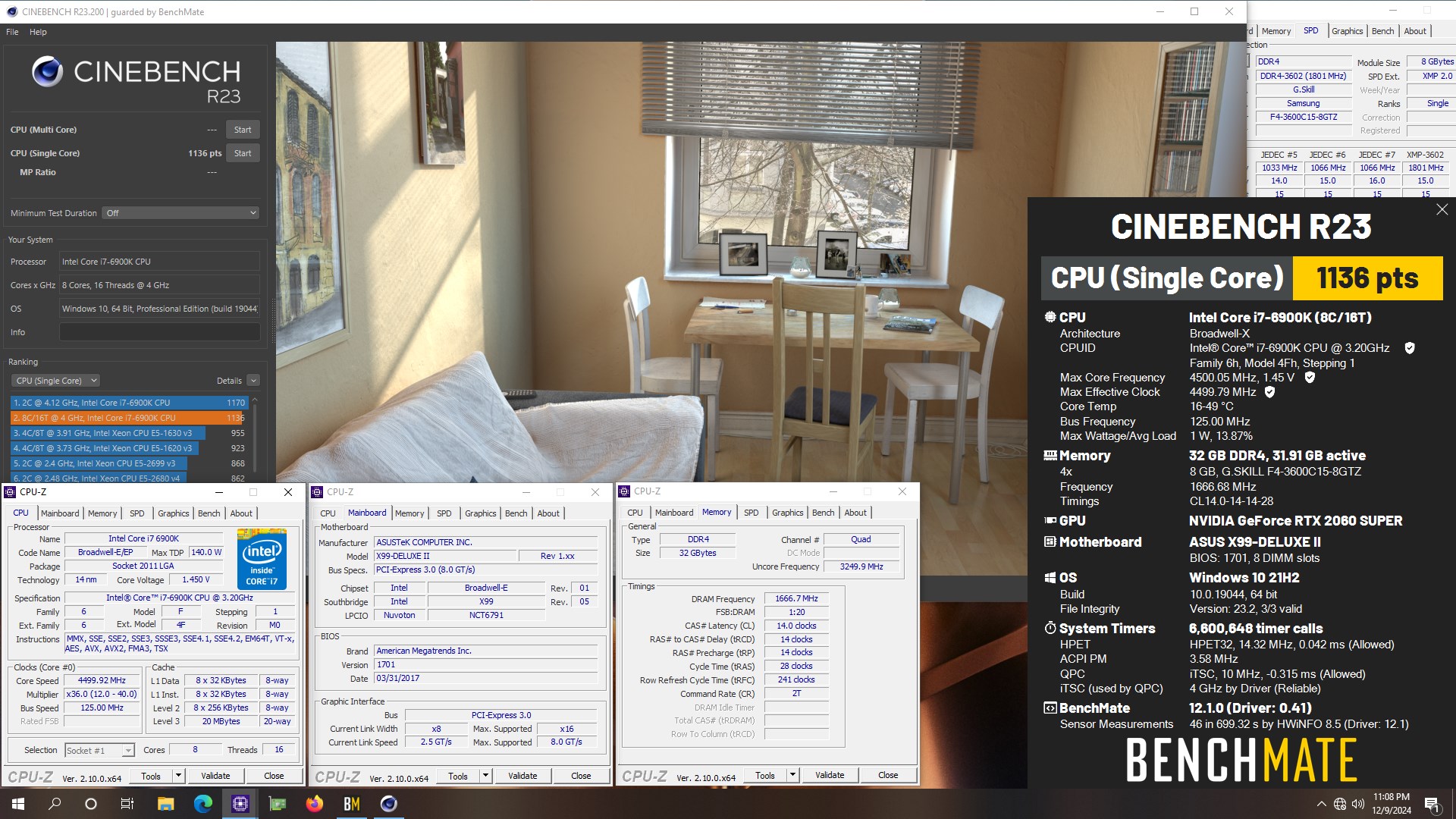
Task: Open the Minimum Test Duration dropdown
Action: coord(181,213)
